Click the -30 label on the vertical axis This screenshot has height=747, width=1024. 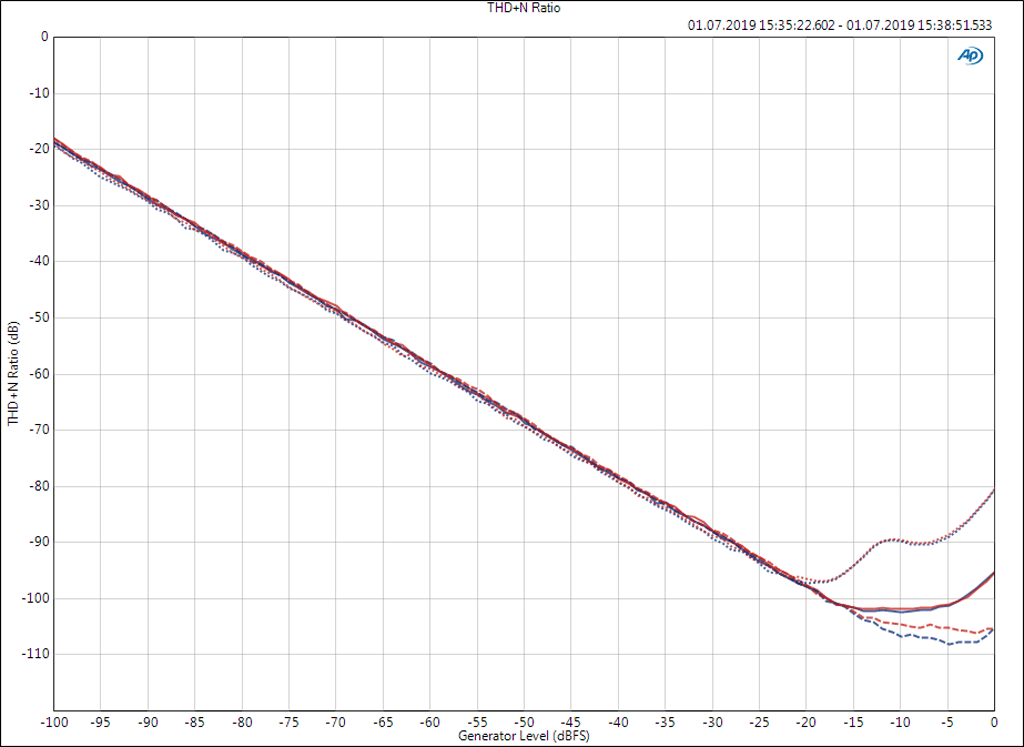(38, 205)
